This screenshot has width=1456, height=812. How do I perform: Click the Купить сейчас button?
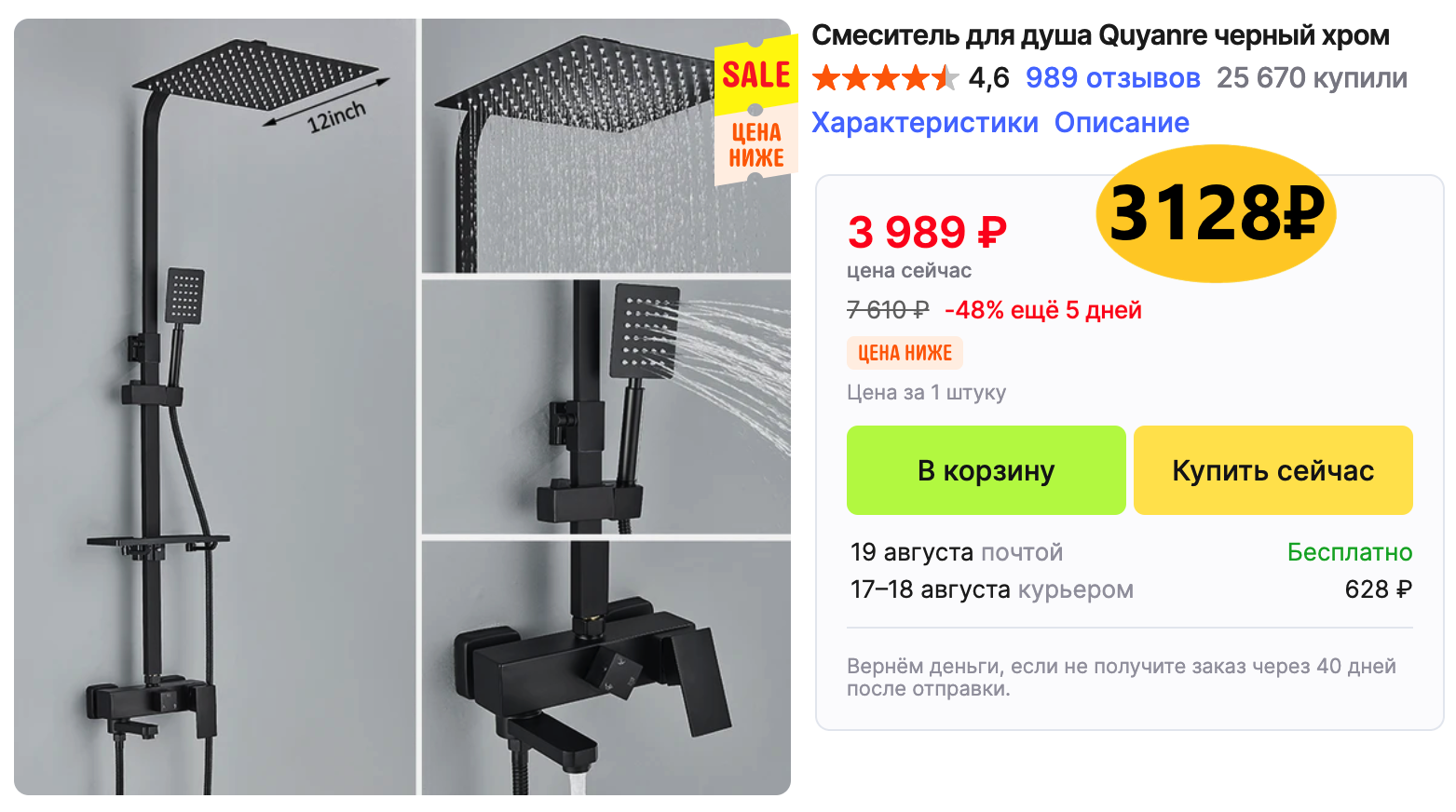(1272, 470)
